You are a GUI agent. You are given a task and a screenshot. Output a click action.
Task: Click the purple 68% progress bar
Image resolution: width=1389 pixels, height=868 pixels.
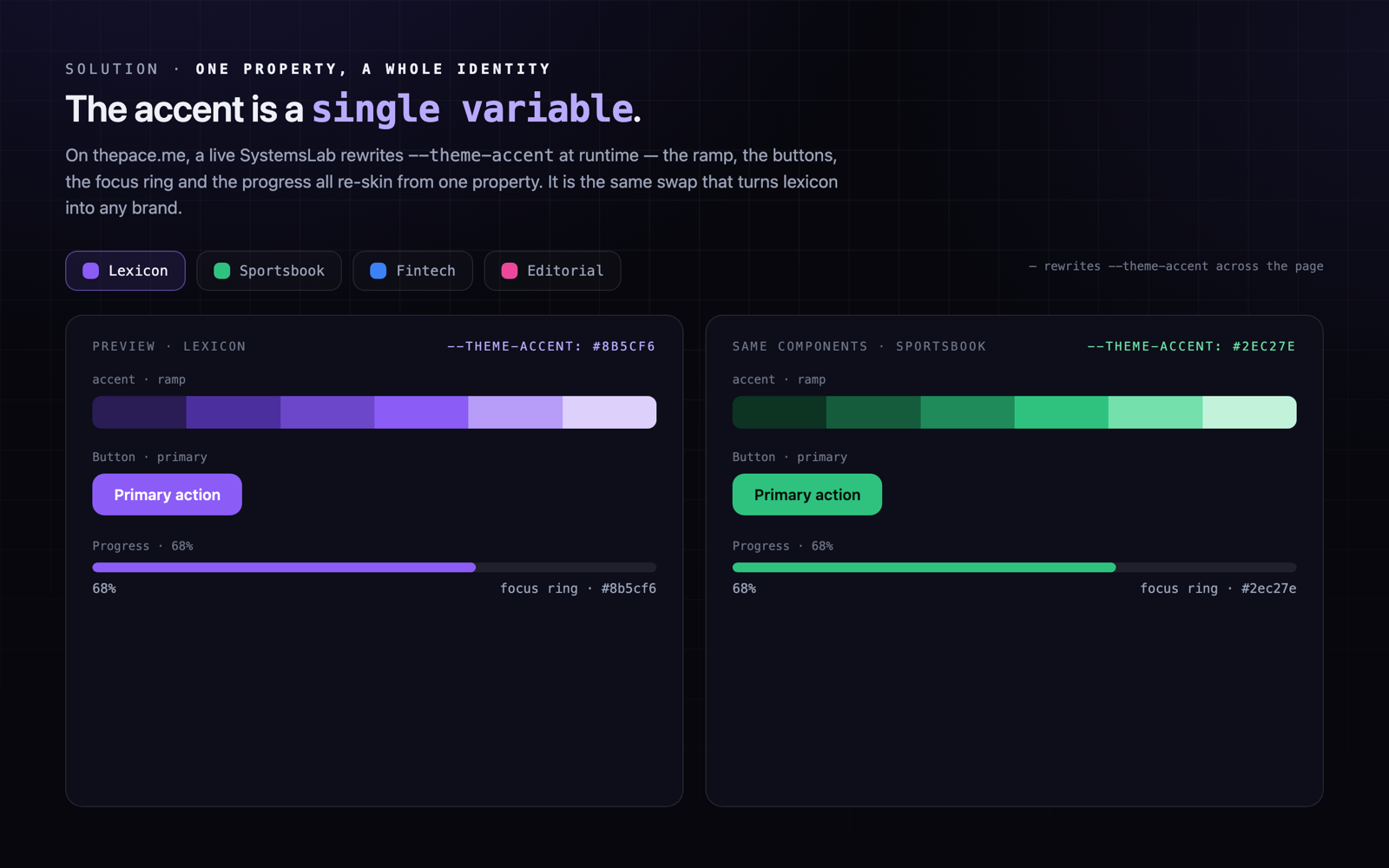tap(374, 568)
